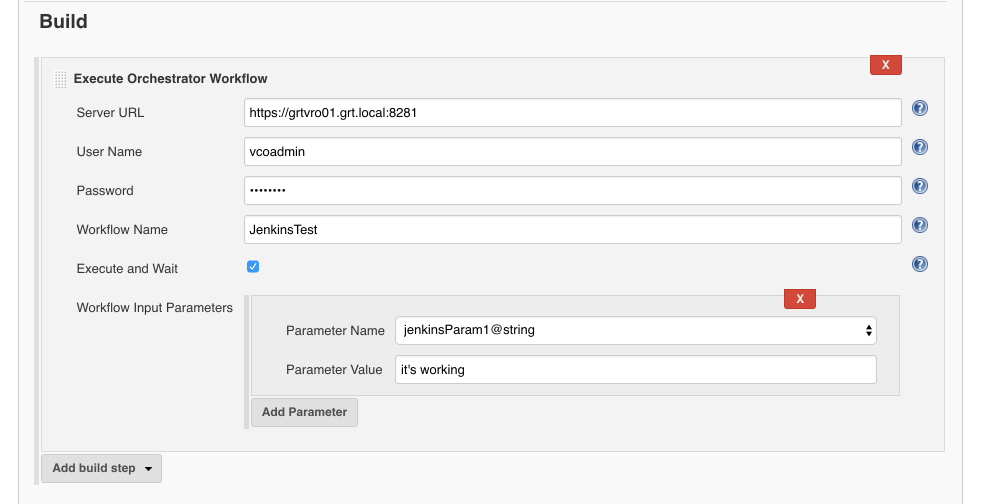Viewport: 982px width, 504px height.
Task: Grab the Execute Orchestrator Workflow drag handle
Action: (60, 80)
